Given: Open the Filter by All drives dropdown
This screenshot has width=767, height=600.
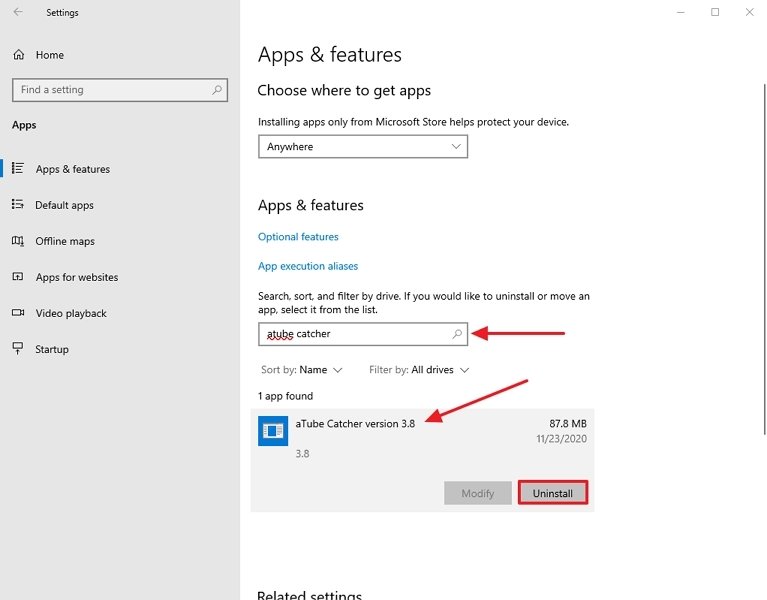Looking at the screenshot, I should [x=419, y=370].
